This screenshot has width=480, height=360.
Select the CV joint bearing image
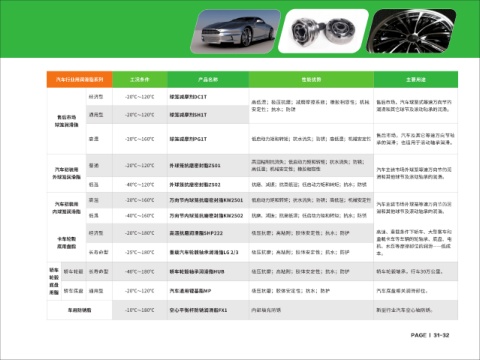point(324,31)
